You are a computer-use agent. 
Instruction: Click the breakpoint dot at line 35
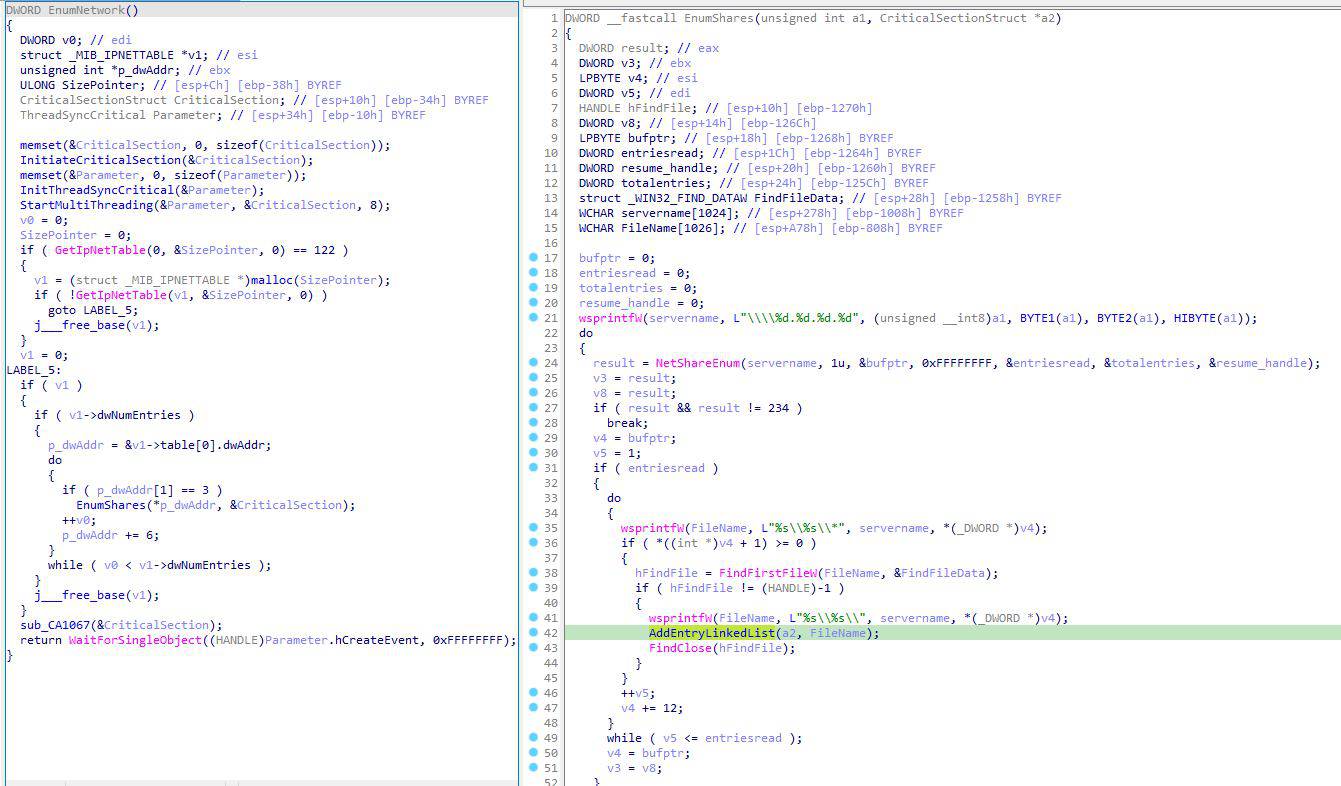535,528
